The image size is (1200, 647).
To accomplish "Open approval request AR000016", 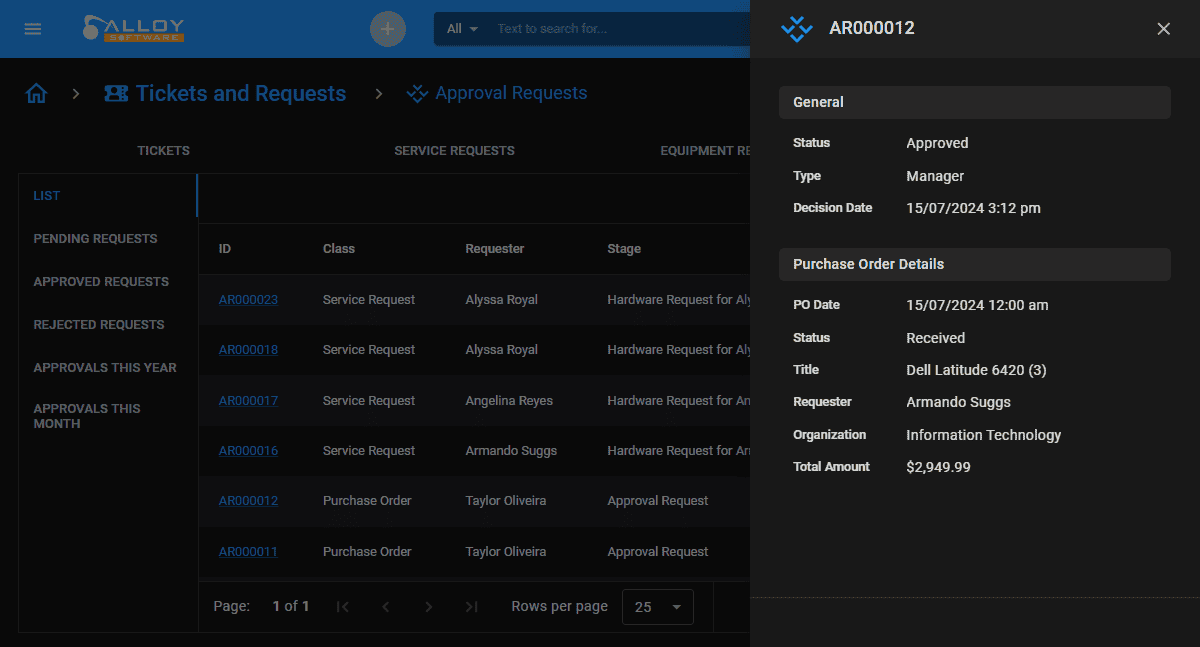I will point(248,451).
